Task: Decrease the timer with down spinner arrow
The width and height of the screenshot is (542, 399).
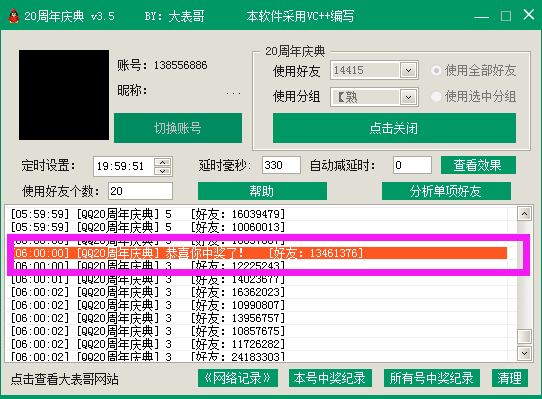Action: pos(162,171)
